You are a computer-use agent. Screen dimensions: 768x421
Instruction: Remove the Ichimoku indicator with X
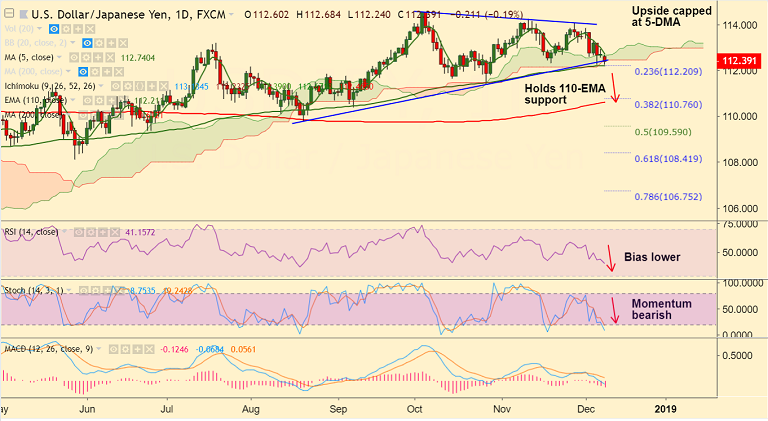pos(164,86)
